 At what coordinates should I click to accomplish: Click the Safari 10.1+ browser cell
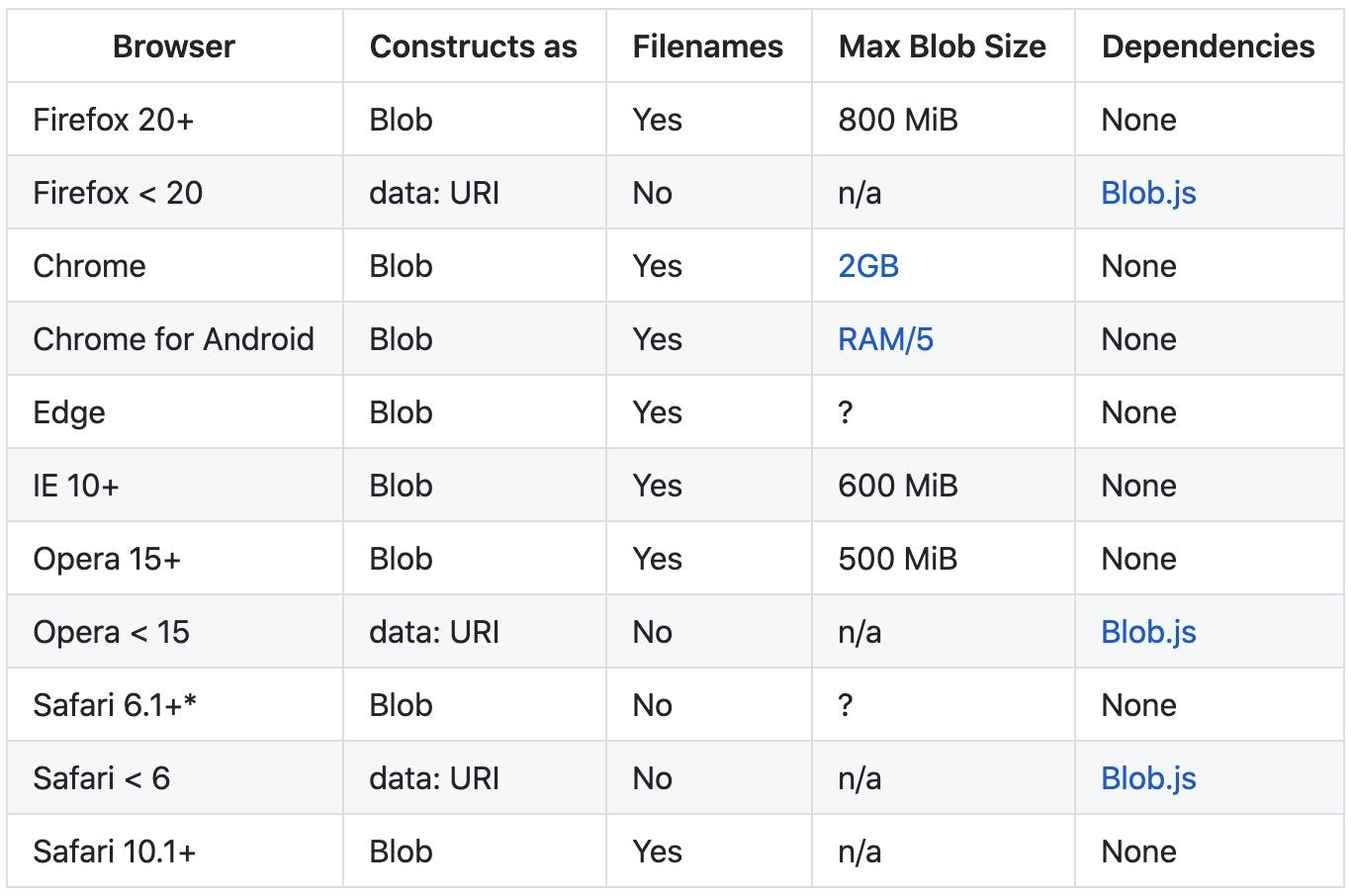pos(115,851)
